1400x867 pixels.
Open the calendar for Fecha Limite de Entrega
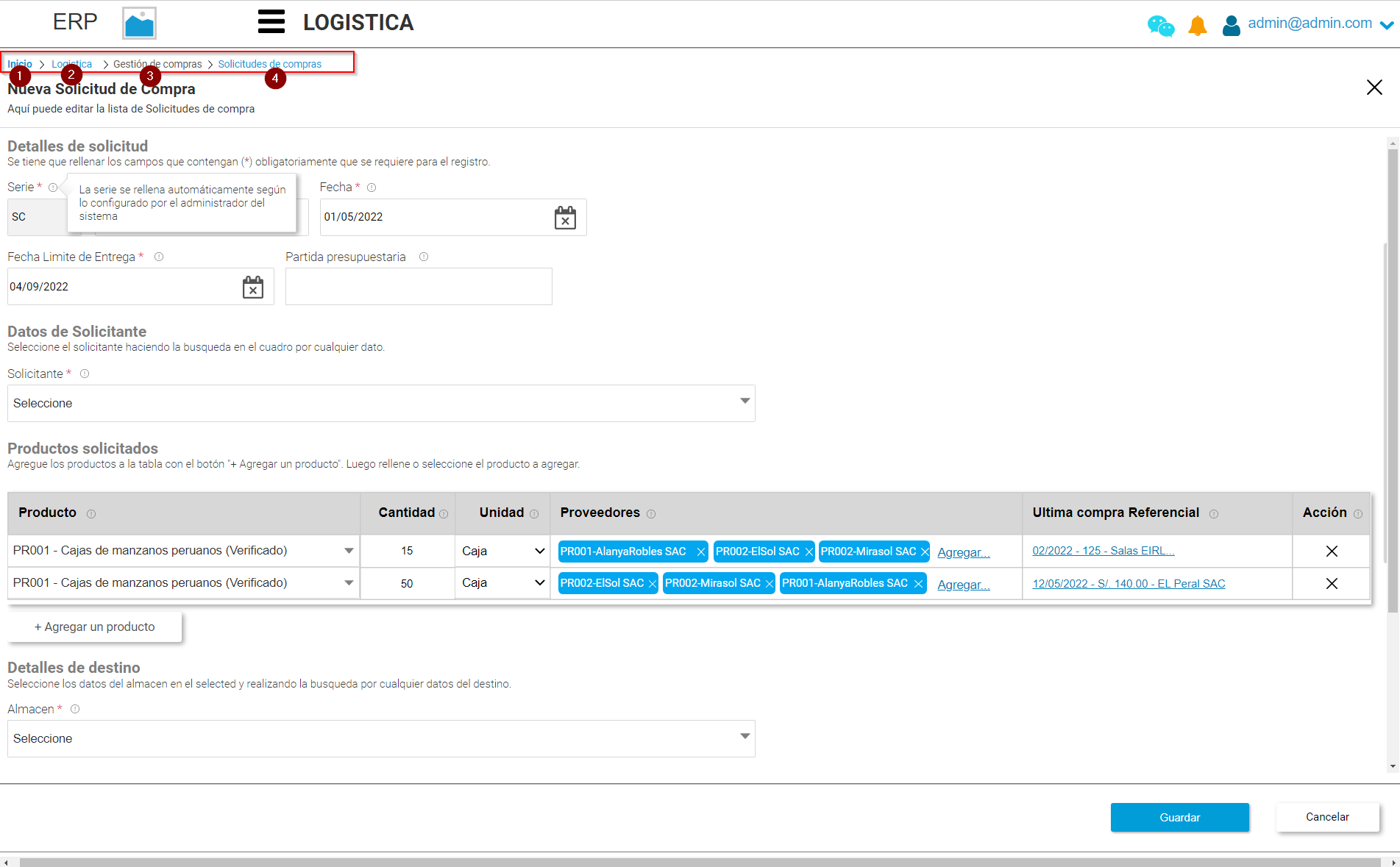click(253, 287)
